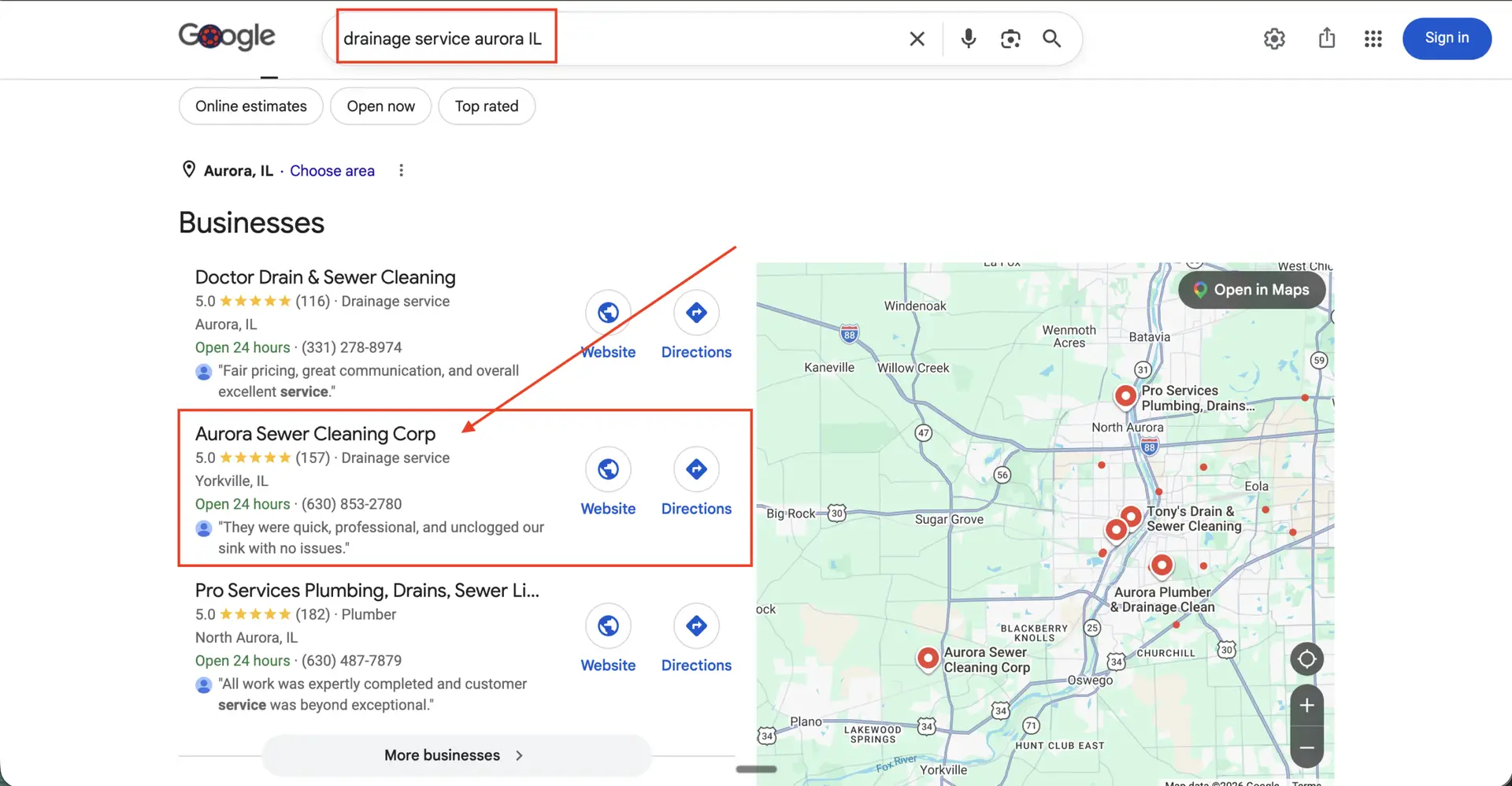
Task: Click Tony's Drain & Sewer Cleaning map label
Action: [x=1194, y=519]
